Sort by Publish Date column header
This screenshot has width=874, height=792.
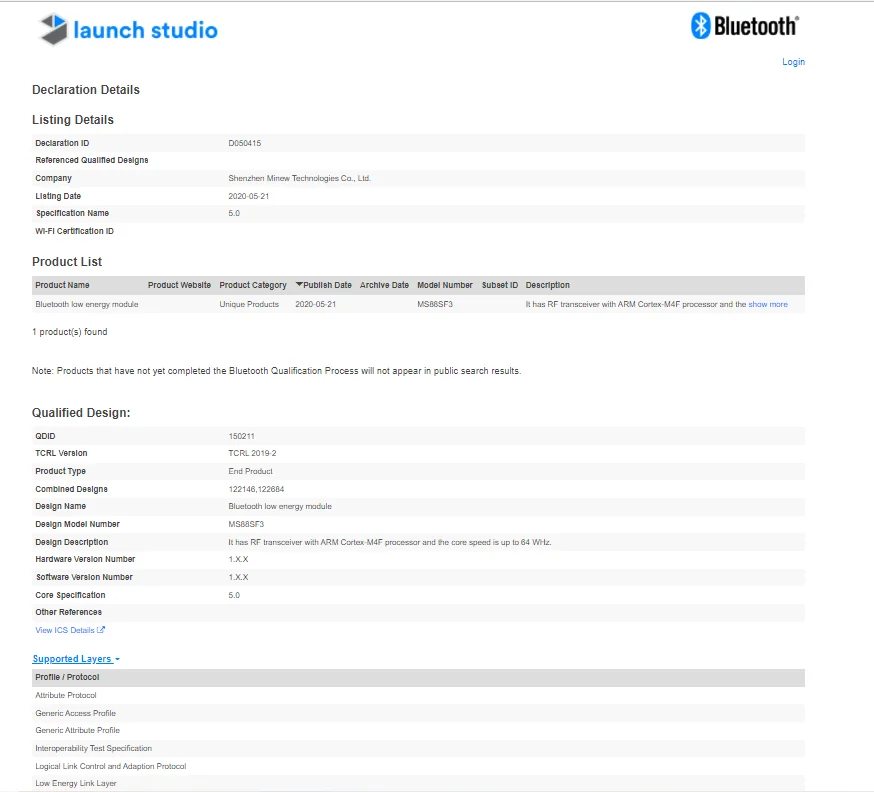327,285
